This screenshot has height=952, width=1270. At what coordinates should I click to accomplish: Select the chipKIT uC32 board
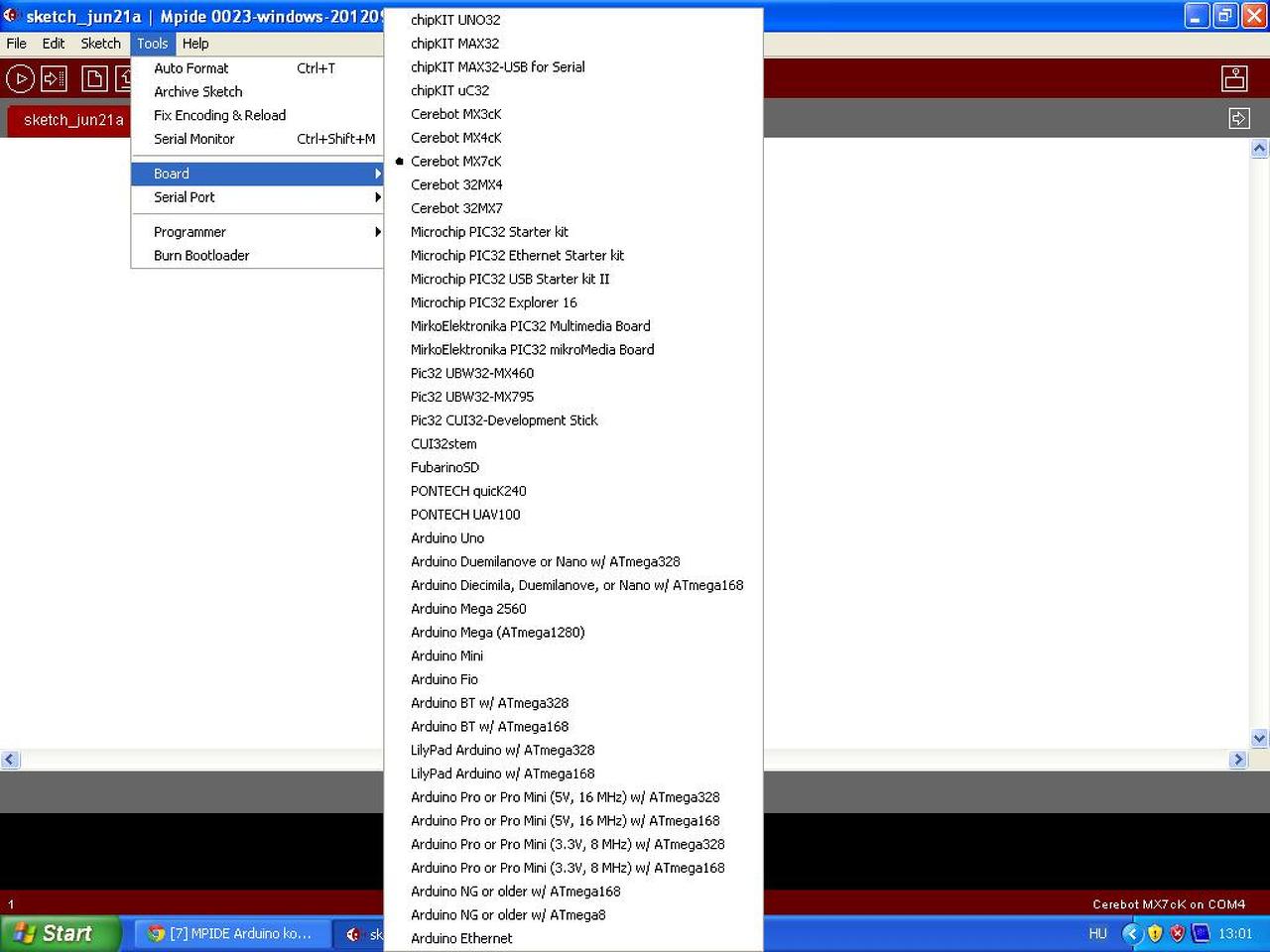click(x=573, y=90)
